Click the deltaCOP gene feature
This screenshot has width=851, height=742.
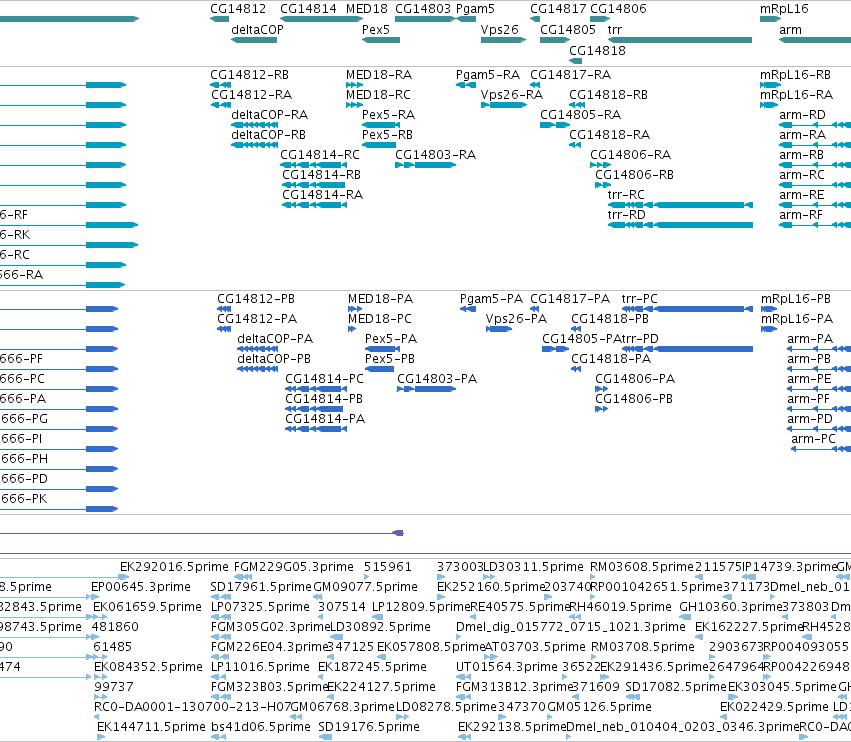(x=254, y=40)
